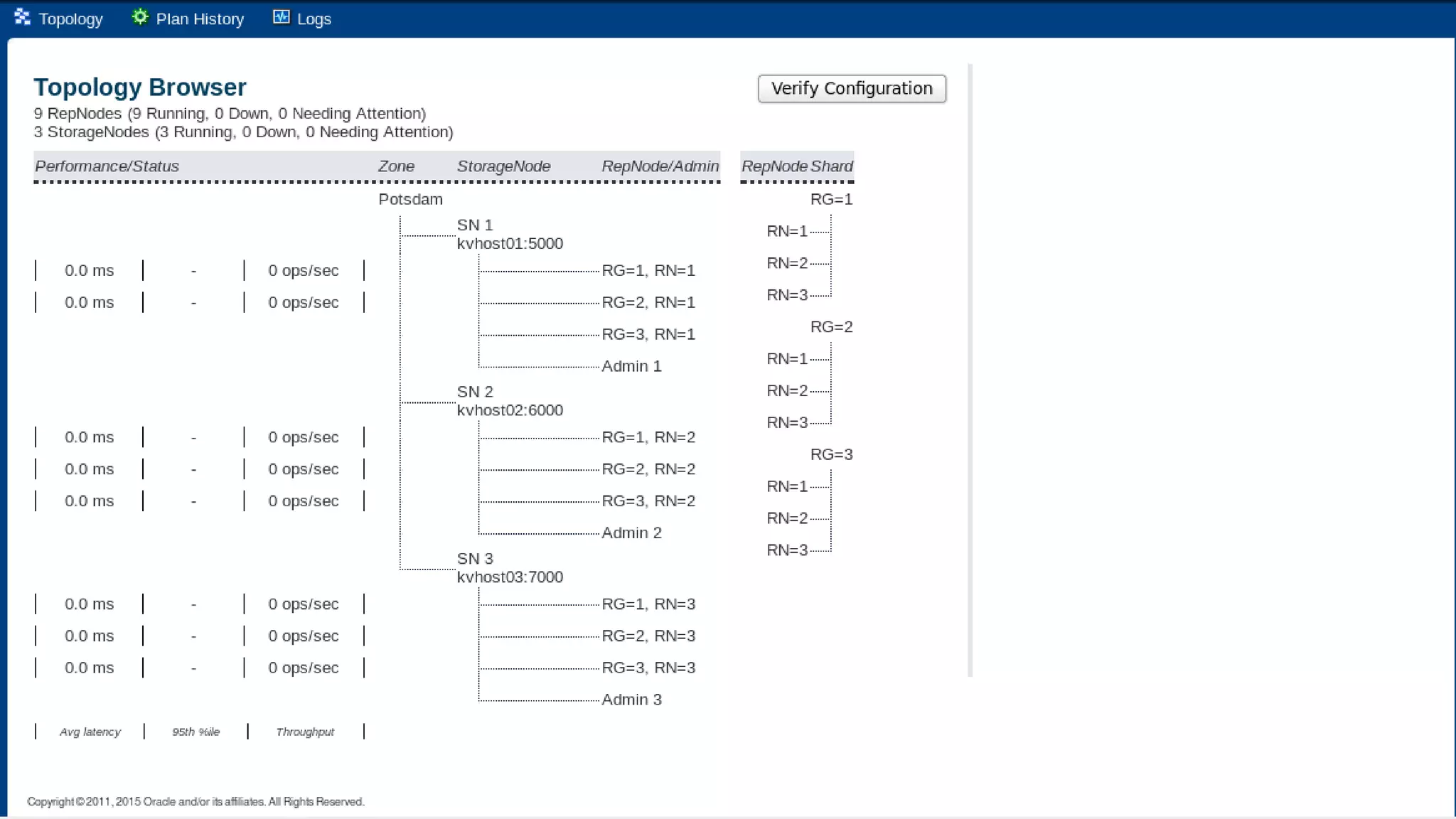The height and width of the screenshot is (819, 1456).
Task: Select storage node SN 1 kvhost01:5000
Action: coord(509,234)
